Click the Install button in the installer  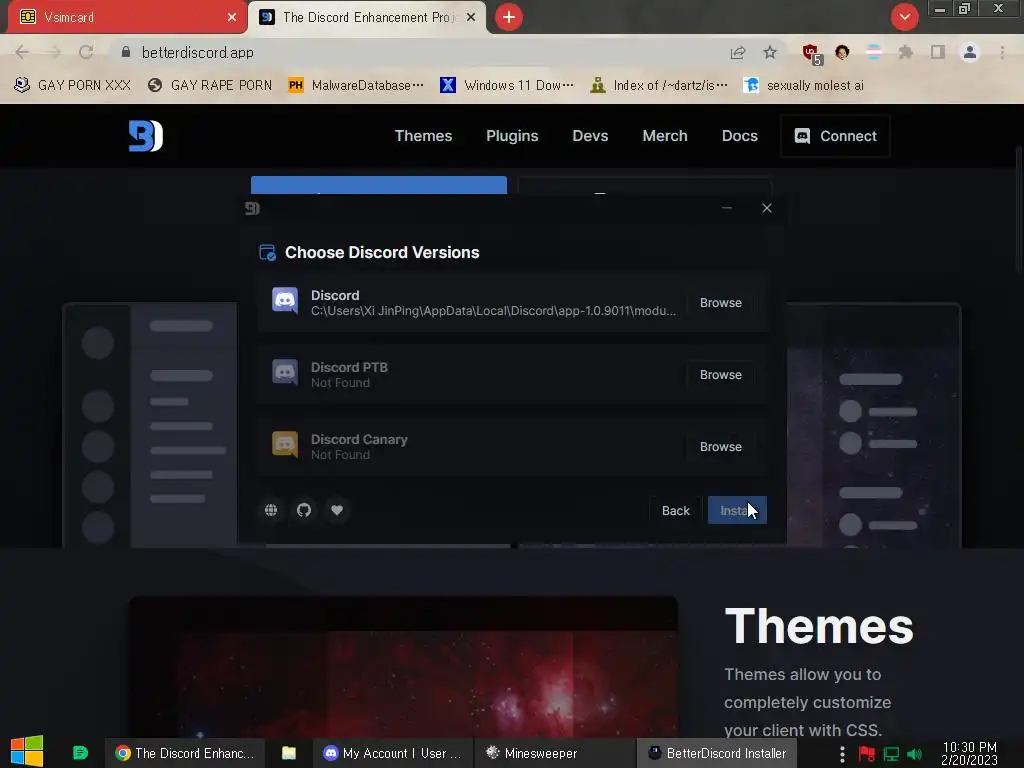click(x=737, y=511)
